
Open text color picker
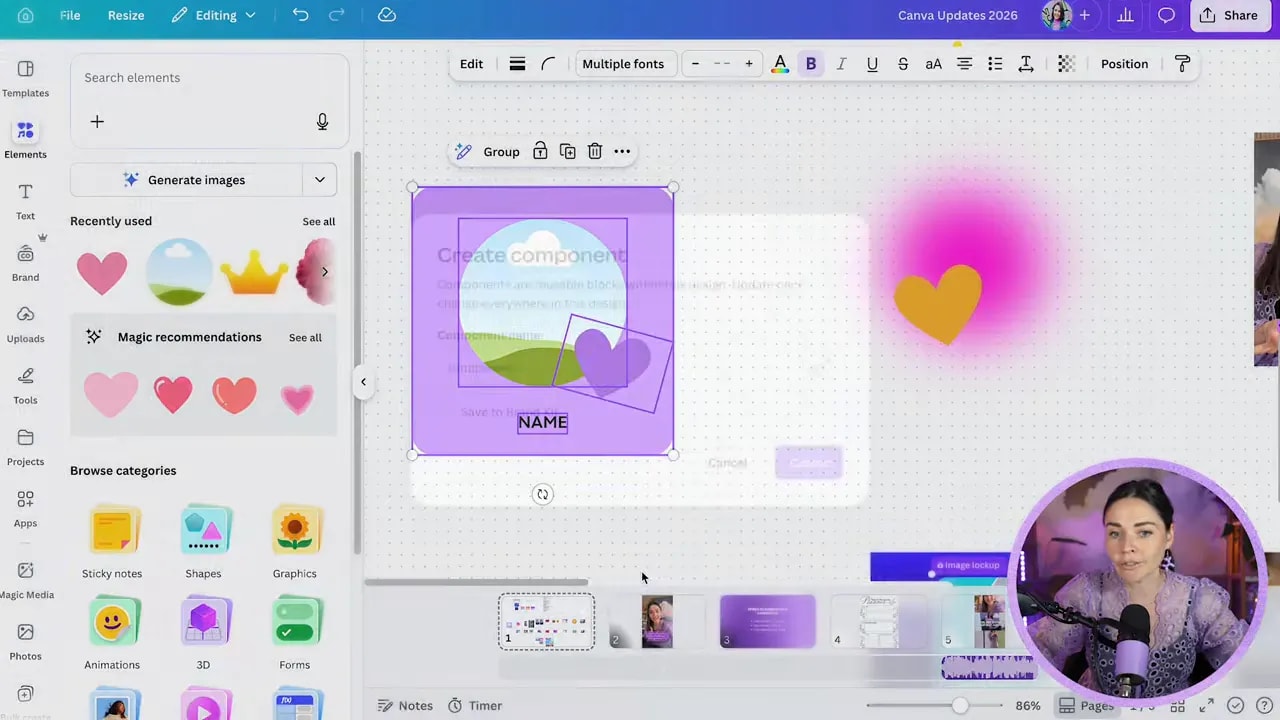(780, 64)
